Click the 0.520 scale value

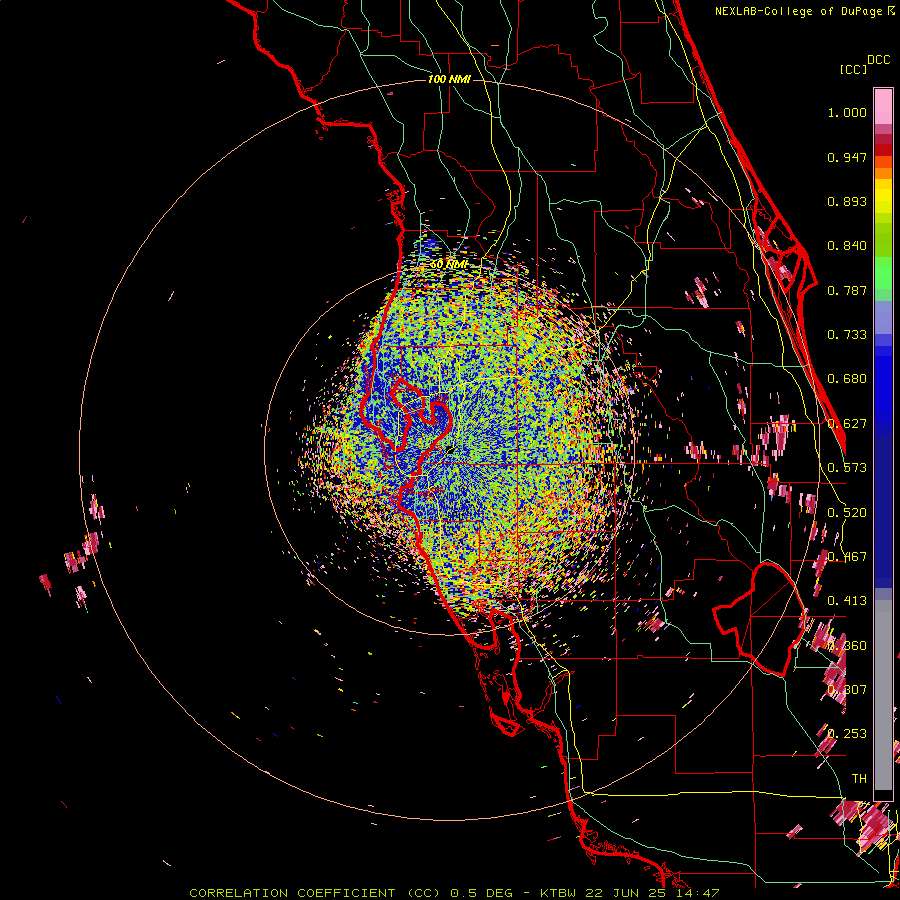click(x=847, y=513)
